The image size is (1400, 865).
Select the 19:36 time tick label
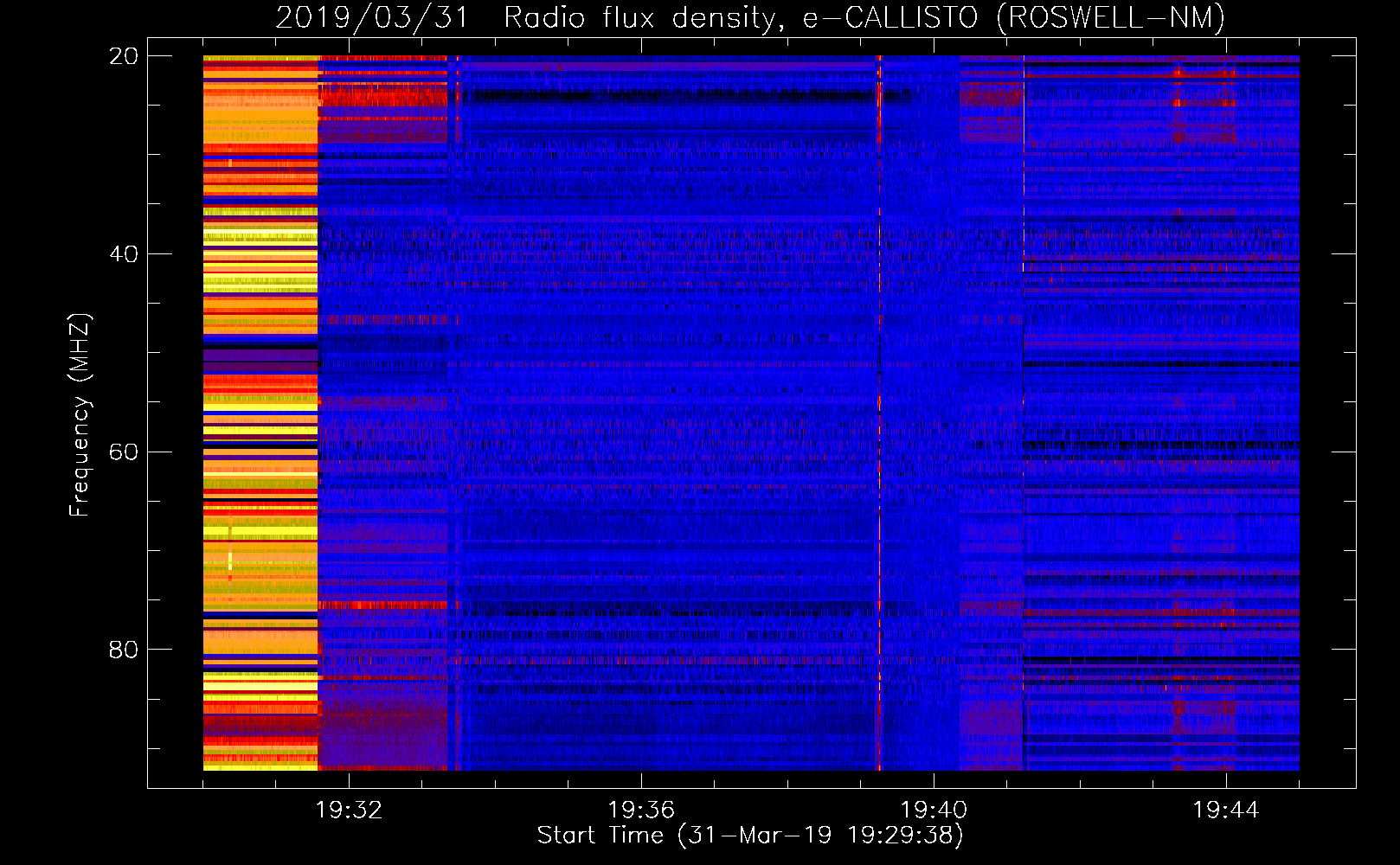[x=641, y=811]
